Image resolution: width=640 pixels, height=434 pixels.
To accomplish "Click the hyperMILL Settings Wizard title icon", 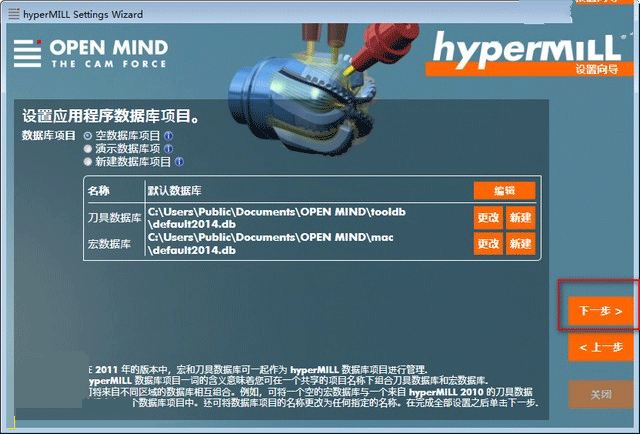I will [x=13, y=14].
